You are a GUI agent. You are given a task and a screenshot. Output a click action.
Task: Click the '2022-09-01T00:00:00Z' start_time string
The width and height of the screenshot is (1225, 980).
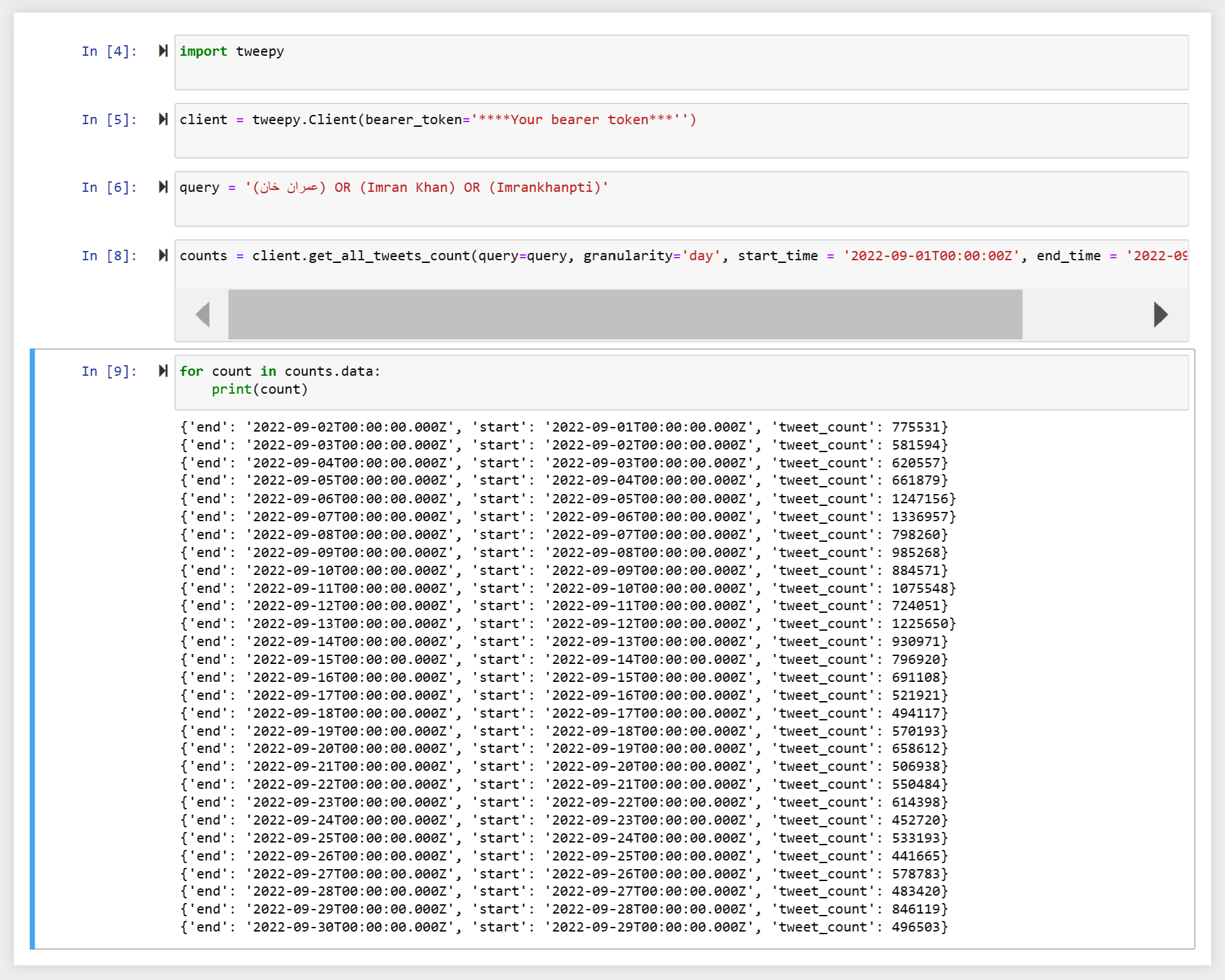click(x=932, y=256)
